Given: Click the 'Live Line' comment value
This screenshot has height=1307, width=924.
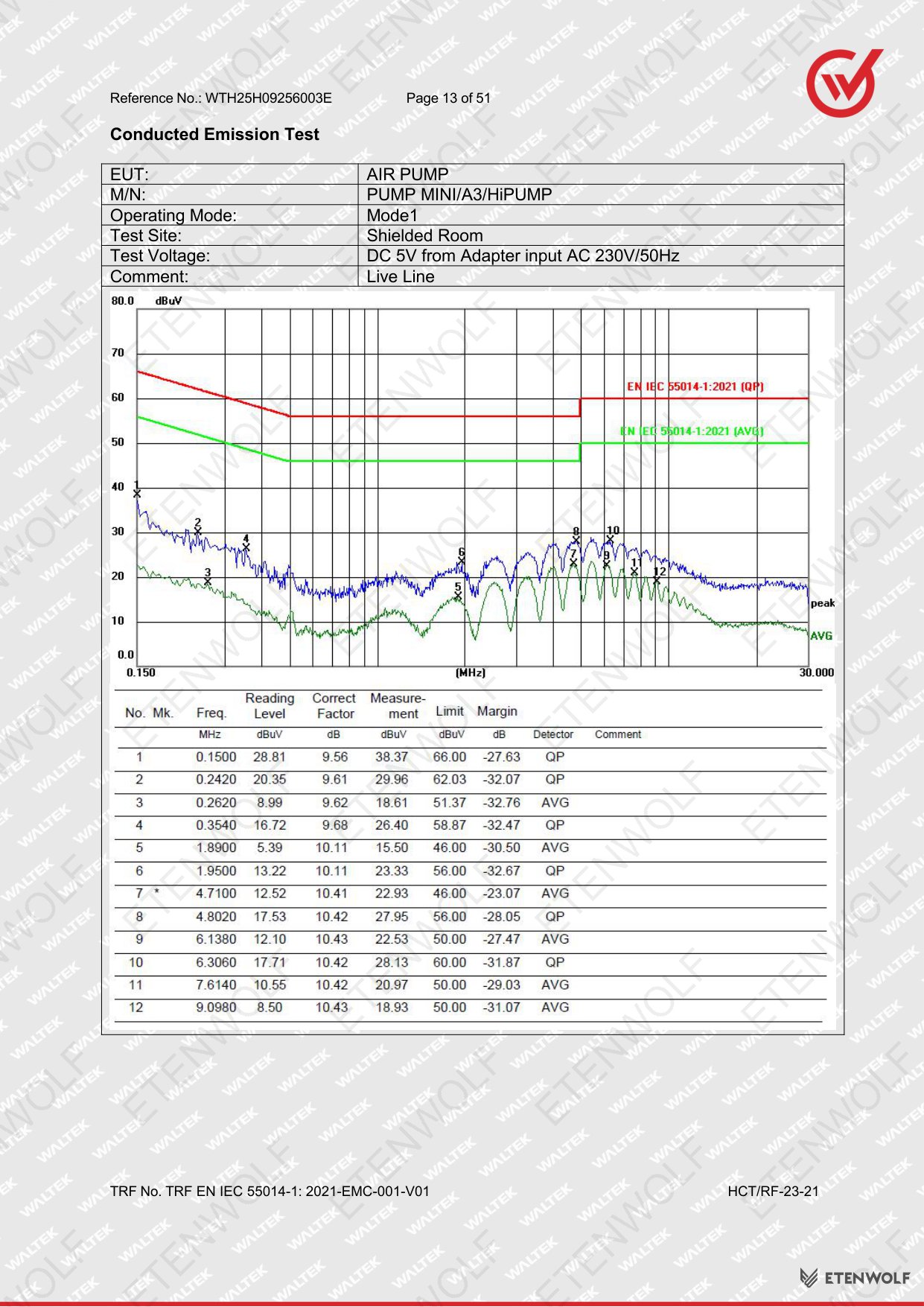Looking at the screenshot, I should [x=401, y=276].
